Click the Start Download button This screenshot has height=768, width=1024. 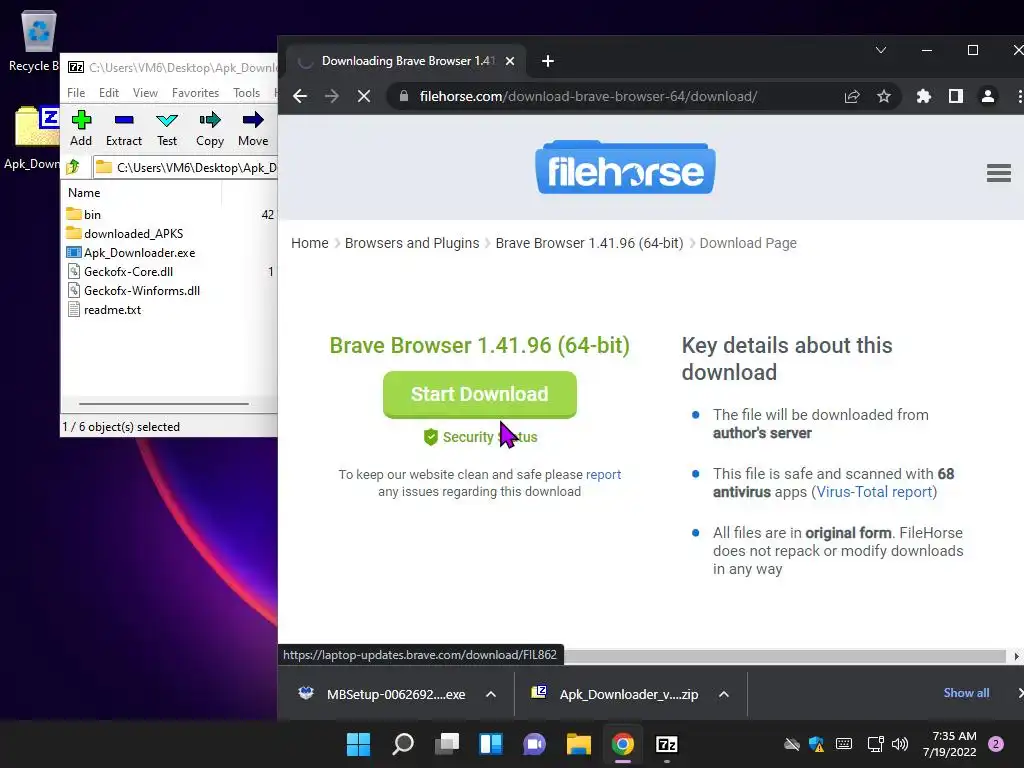pyautogui.click(x=479, y=394)
